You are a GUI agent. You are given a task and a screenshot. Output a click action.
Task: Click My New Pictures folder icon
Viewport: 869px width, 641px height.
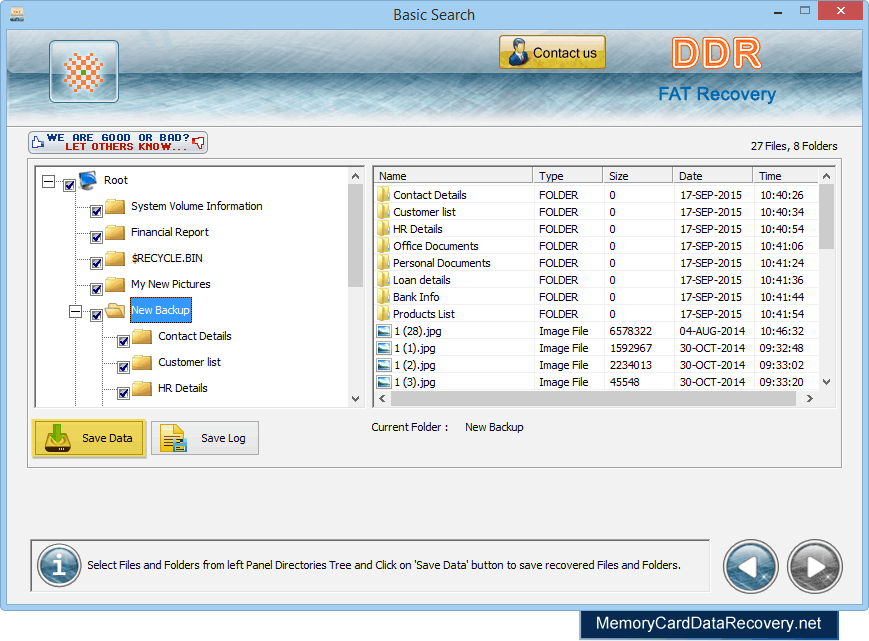click(115, 285)
